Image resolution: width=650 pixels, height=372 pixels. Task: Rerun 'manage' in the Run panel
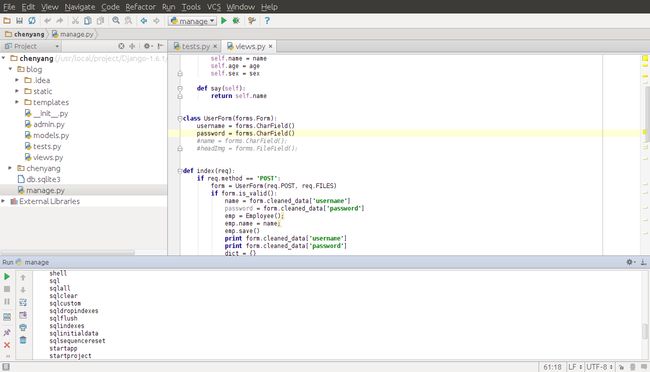coord(7,276)
